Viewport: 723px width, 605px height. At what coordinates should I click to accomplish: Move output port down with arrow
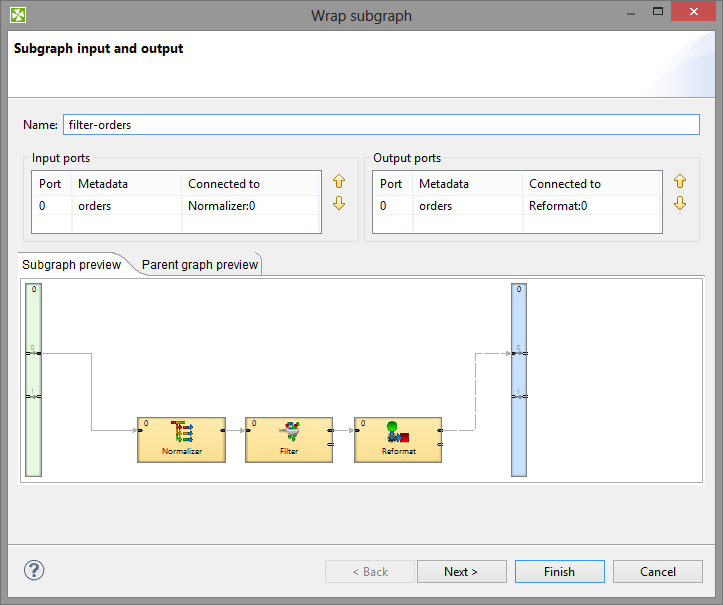(680, 203)
